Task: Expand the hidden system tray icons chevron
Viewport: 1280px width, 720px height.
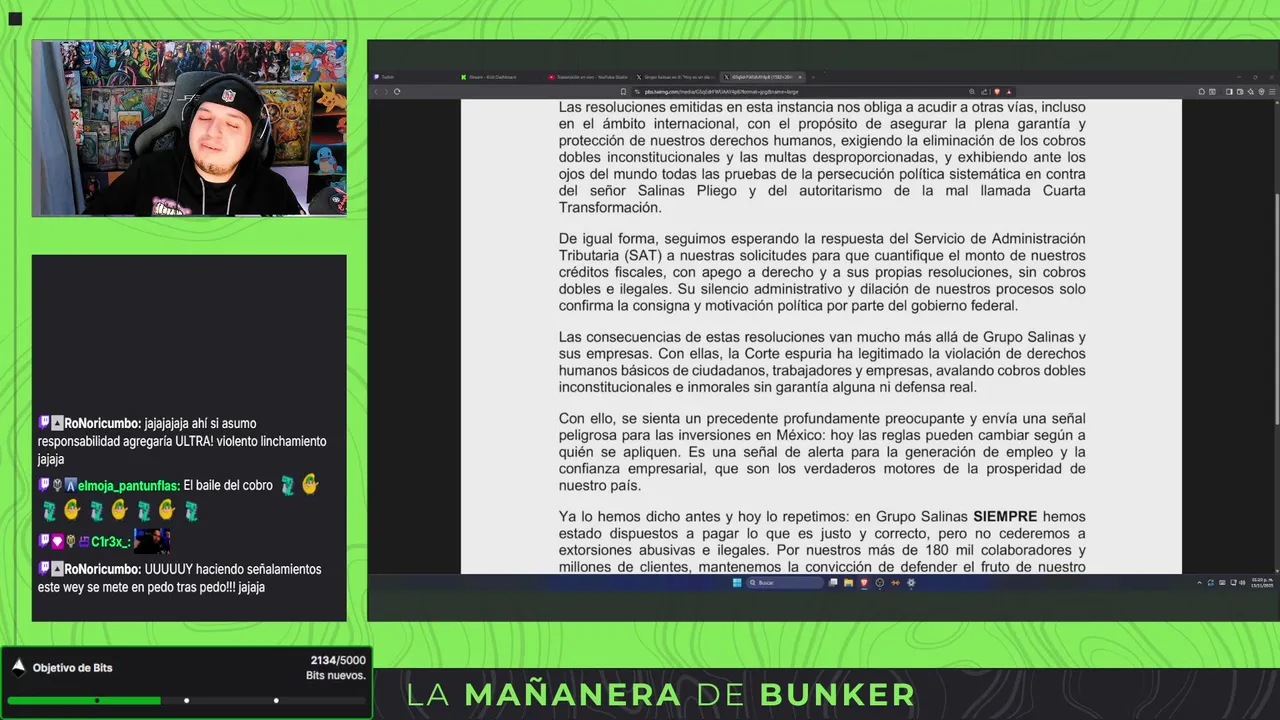Action: coord(1199,582)
